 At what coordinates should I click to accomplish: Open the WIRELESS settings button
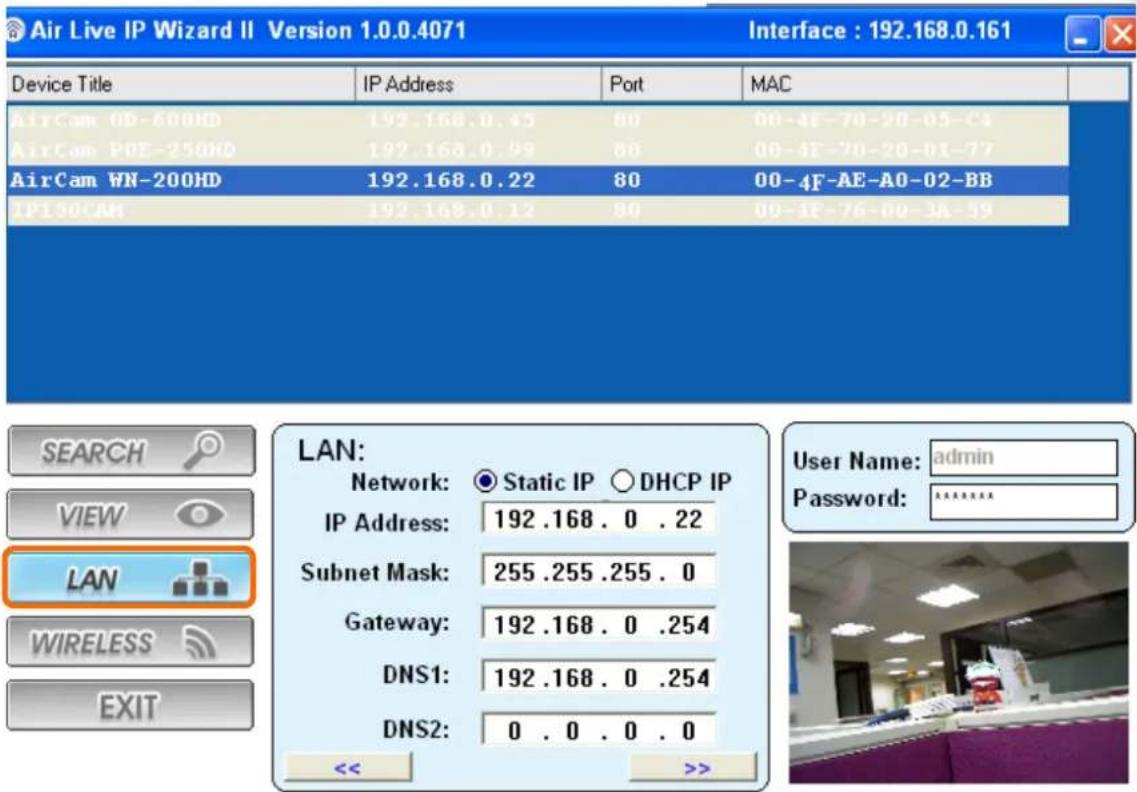pos(131,641)
